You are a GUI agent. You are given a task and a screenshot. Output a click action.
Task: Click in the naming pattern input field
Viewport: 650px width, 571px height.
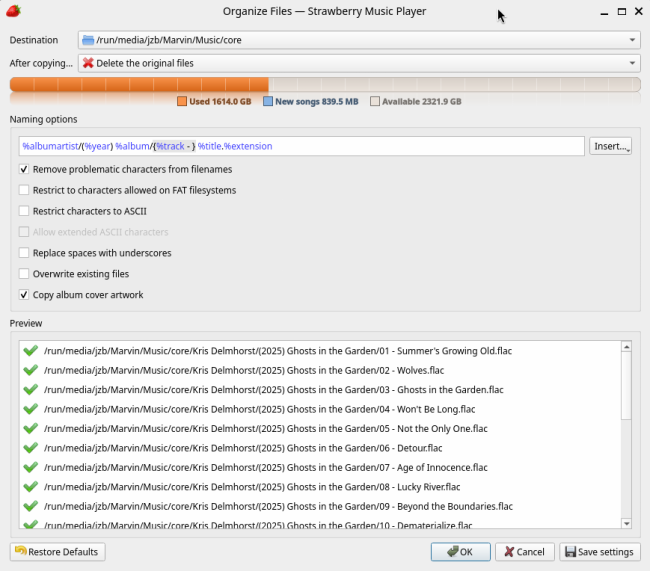pos(301,146)
